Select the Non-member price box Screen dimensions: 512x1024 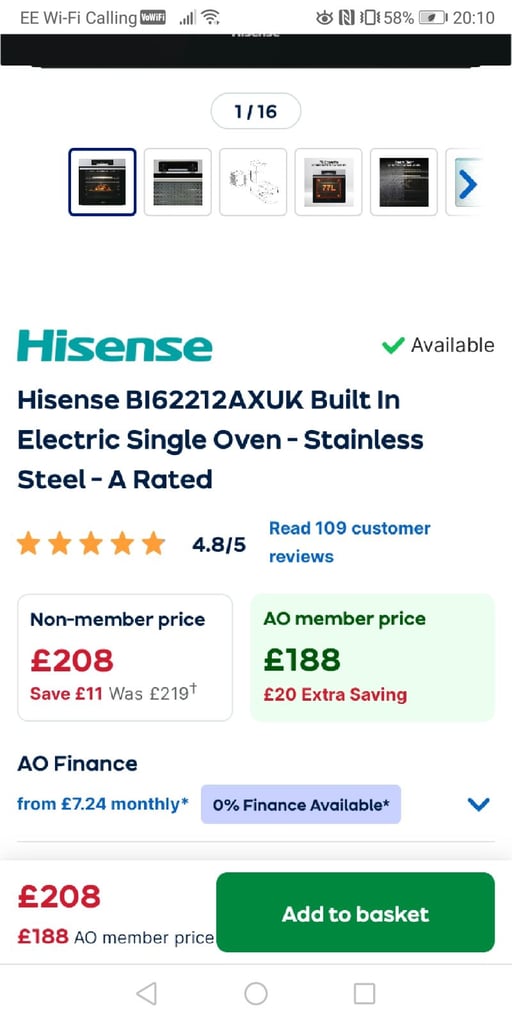[x=125, y=658]
